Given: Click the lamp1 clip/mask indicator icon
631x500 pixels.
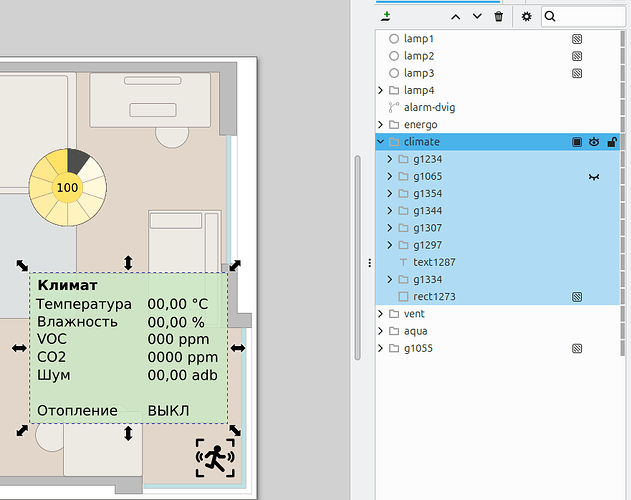Looking at the screenshot, I should click(577, 39).
